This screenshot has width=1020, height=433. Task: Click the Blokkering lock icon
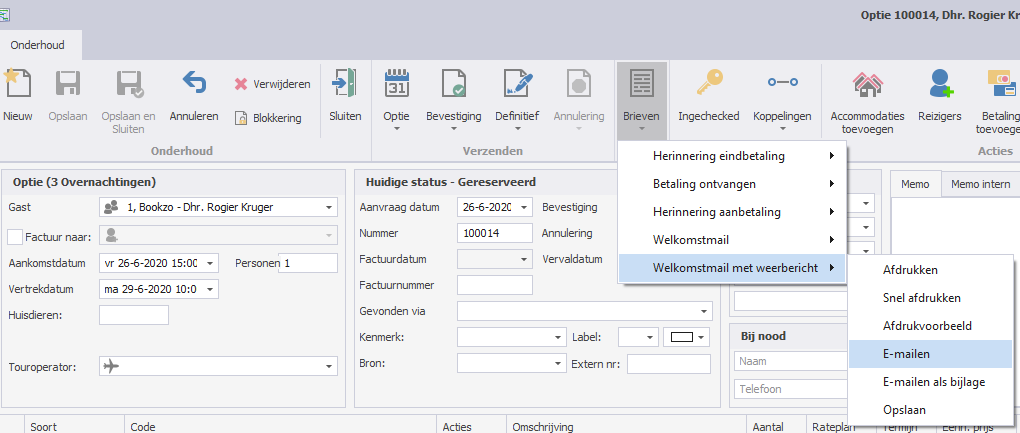[241, 118]
